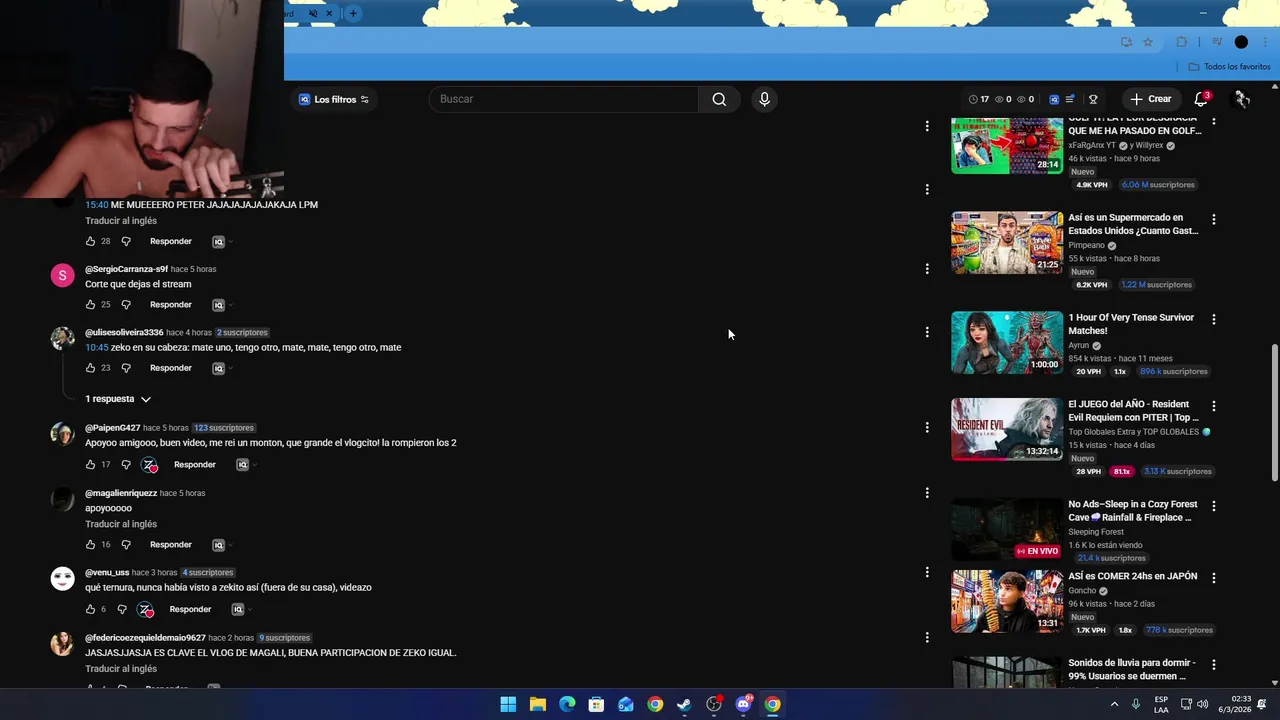This screenshot has width=1280, height=720.
Task: Open the notifications bell
Action: (x=1201, y=99)
